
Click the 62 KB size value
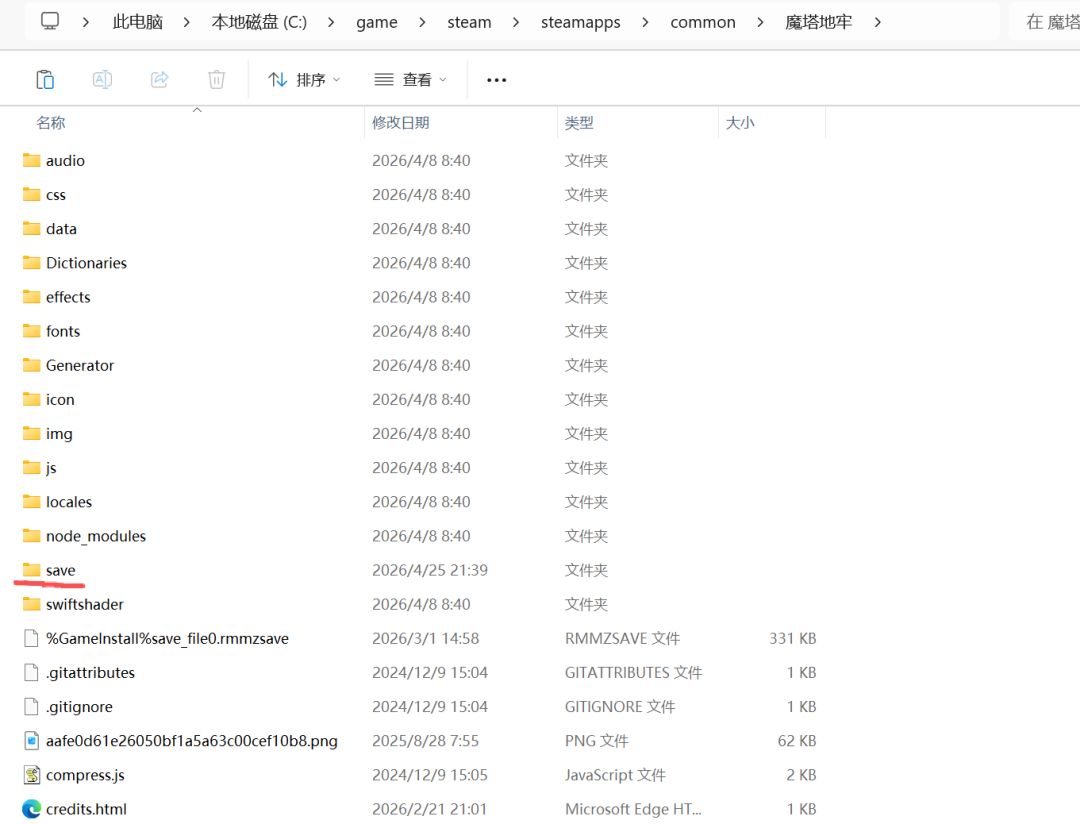pos(796,741)
